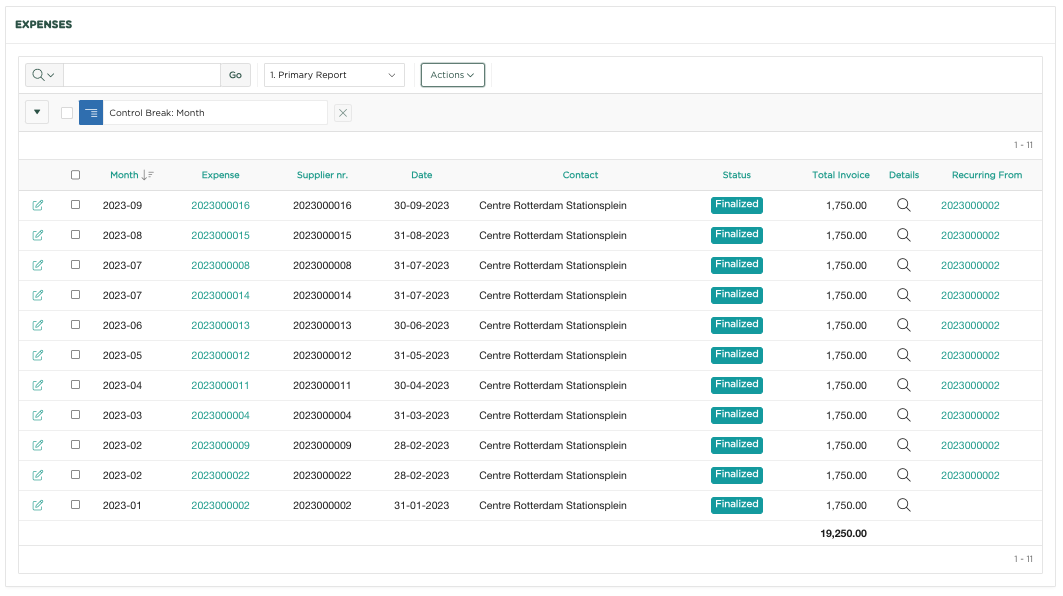The height and width of the screenshot is (596, 1063).
Task: Edit expense row 2023000022 with pencil icon
Action: (38, 475)
